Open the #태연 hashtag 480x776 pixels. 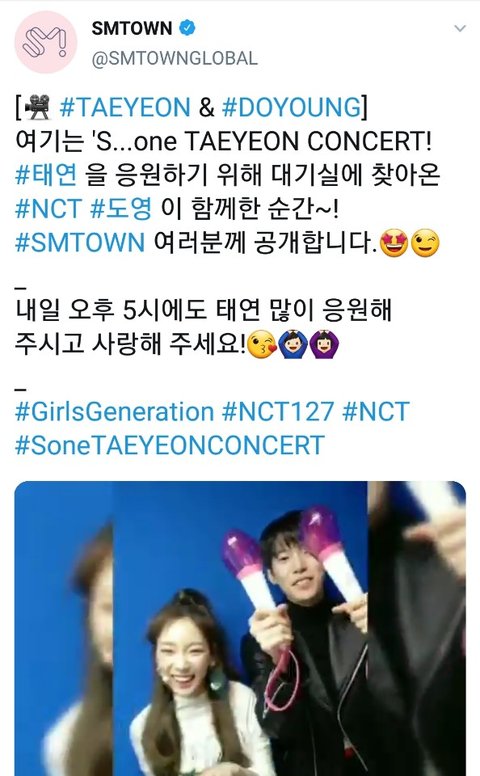pos(46,175)
